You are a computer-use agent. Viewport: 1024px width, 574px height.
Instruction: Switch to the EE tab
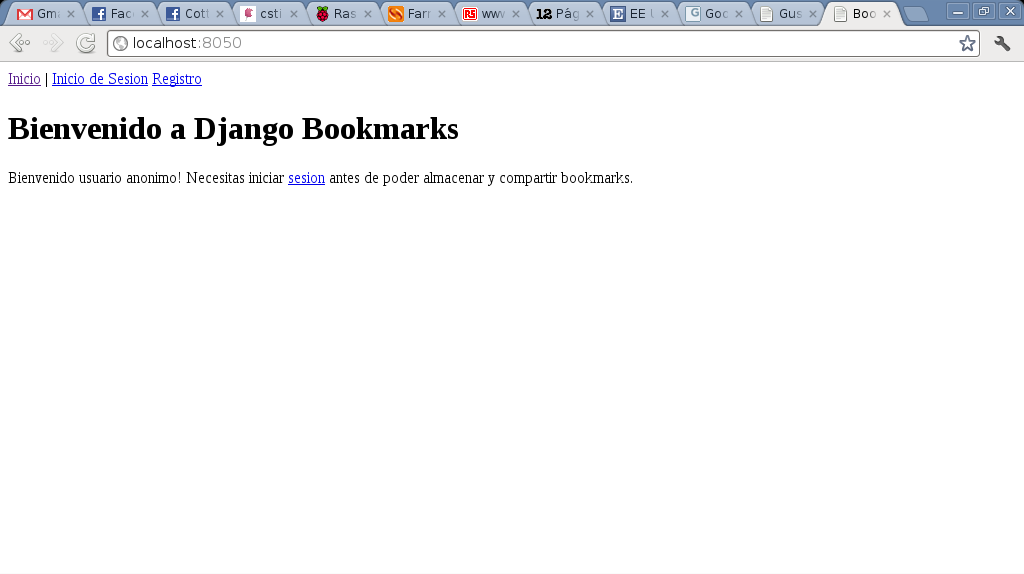(631, 14)
